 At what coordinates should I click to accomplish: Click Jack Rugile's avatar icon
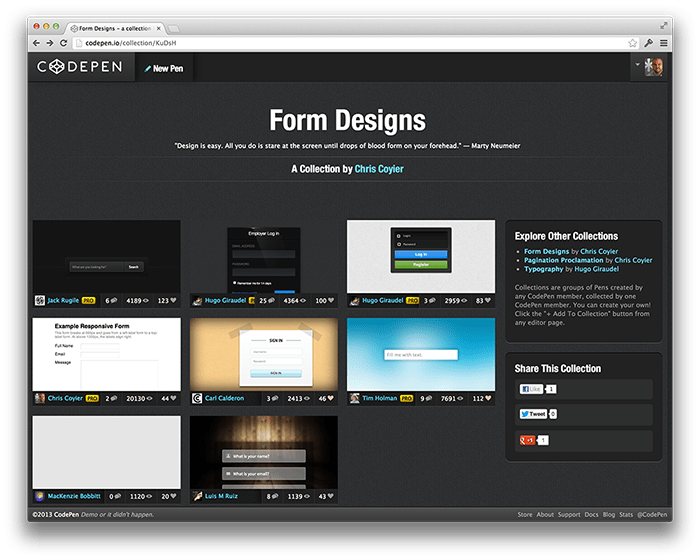point(40,301)
